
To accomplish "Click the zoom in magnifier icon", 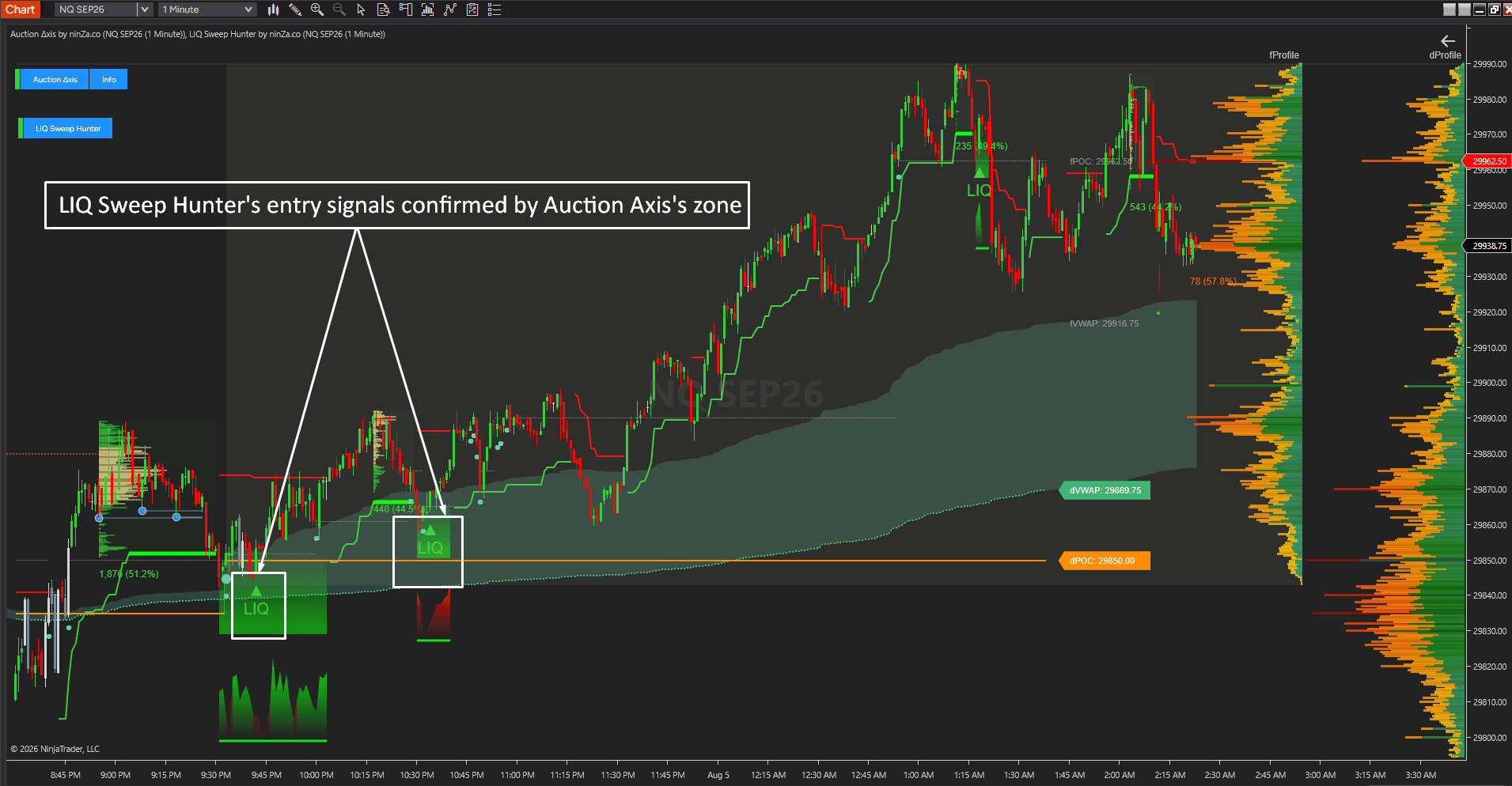I will (x=317, y=9).
